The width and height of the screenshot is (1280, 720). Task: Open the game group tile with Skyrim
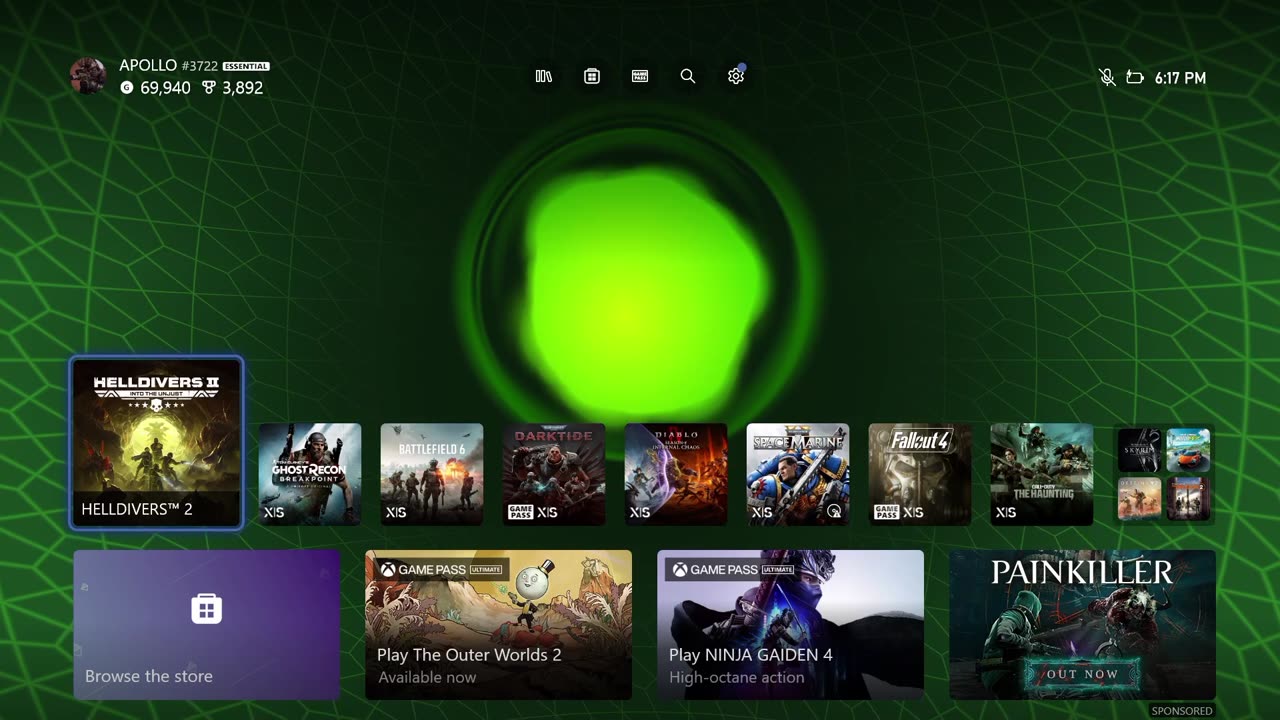(x=1164, y=474)
